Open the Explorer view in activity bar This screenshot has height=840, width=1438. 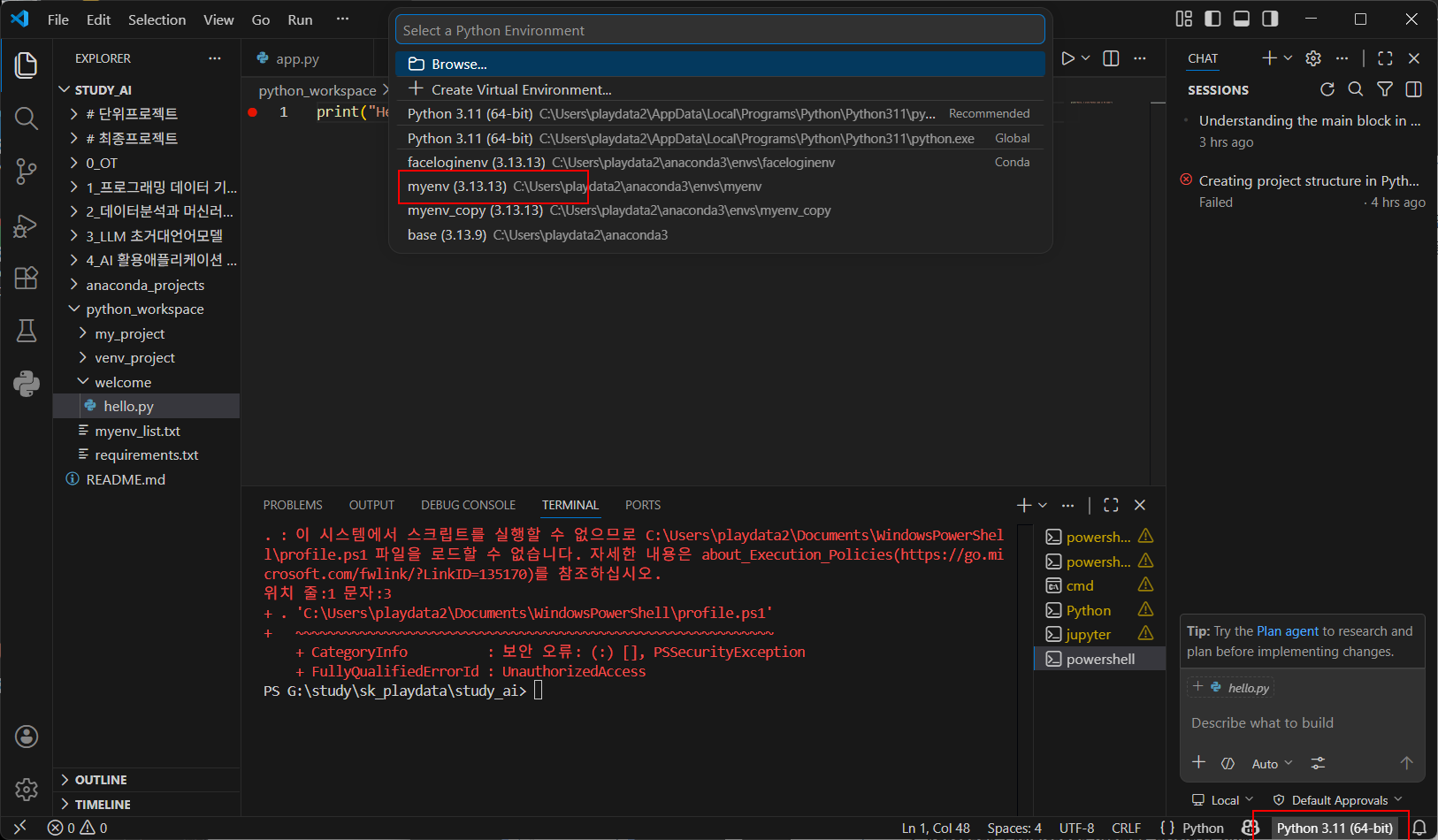27,65
